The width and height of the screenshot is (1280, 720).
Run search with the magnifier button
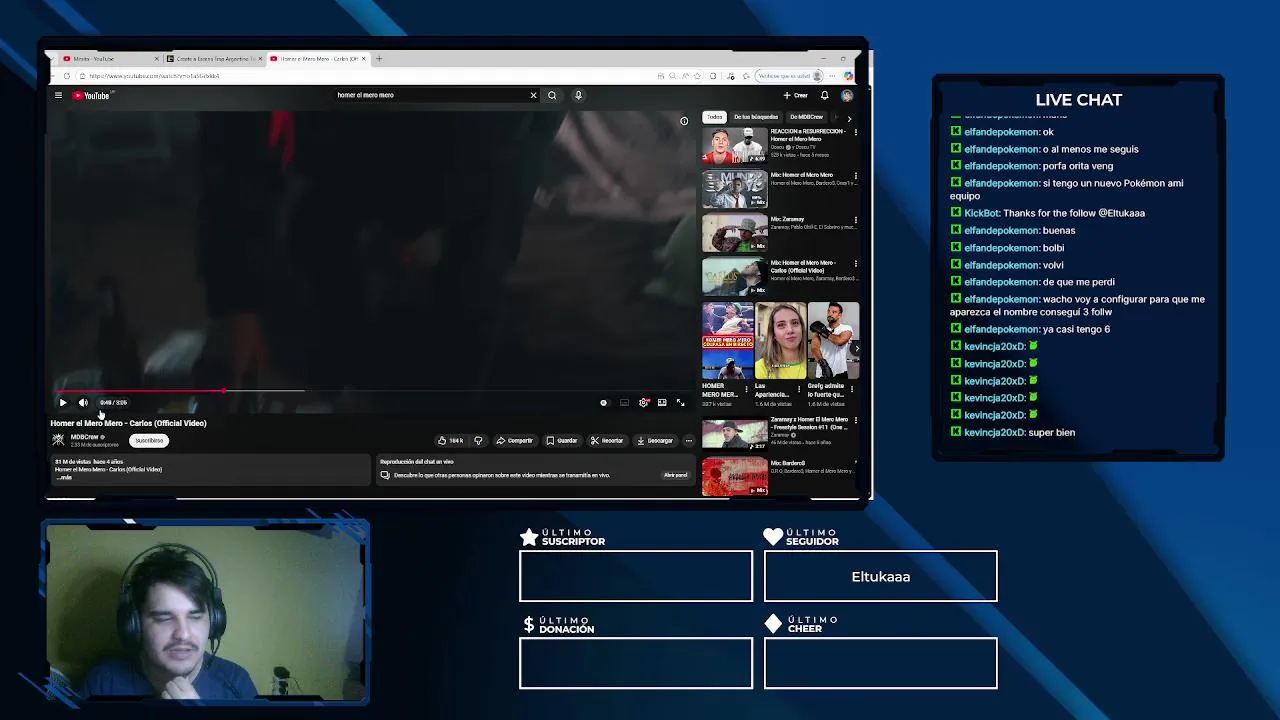coord(552,95)
